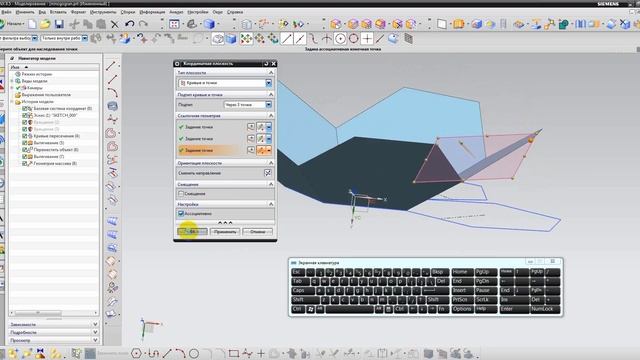Toggle checkbox of Extrude (7) feature
The height and width of the screenshot is (360, 640).
click(x=24, y=156)
